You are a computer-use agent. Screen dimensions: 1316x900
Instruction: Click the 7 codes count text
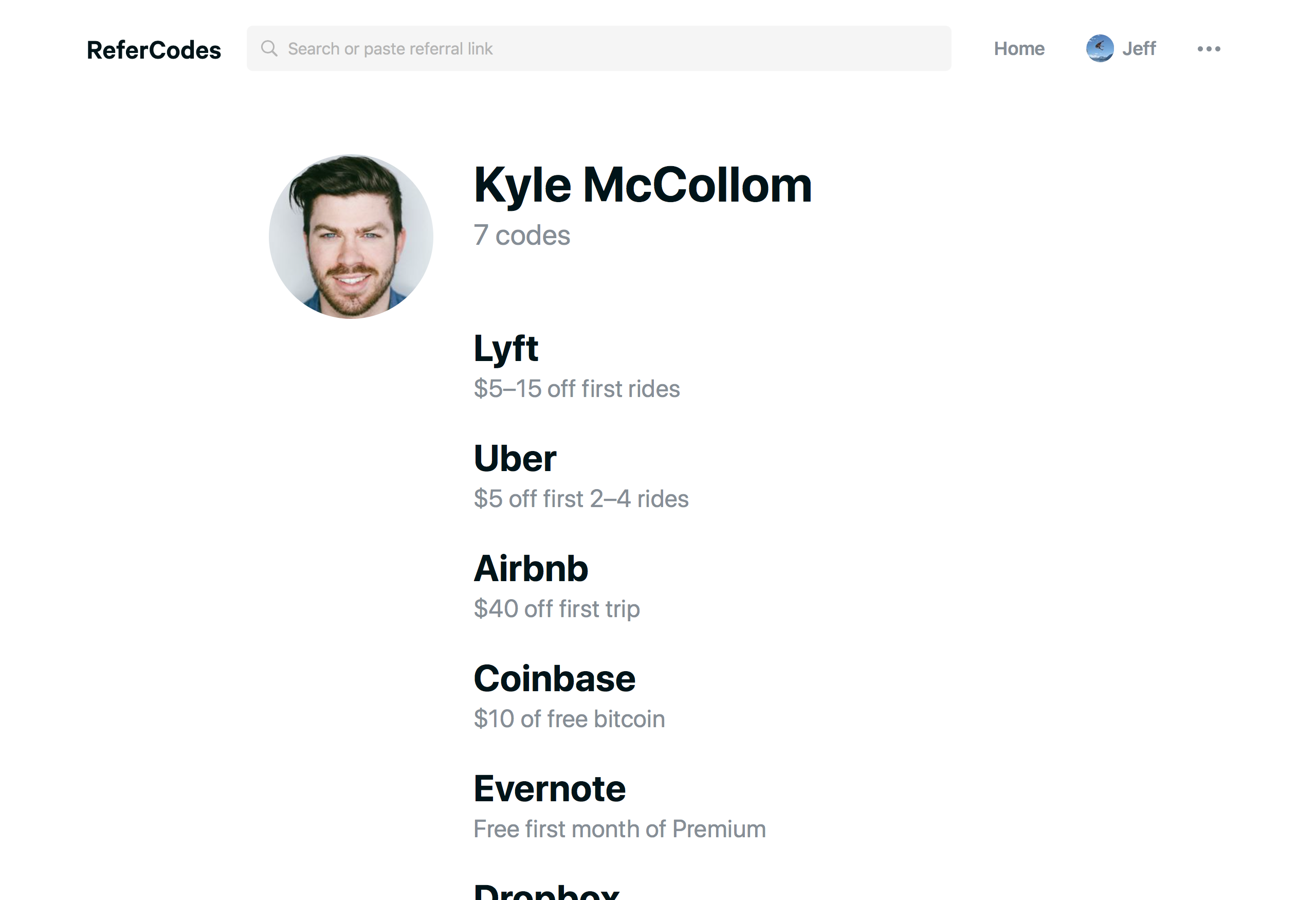point(522,235)
